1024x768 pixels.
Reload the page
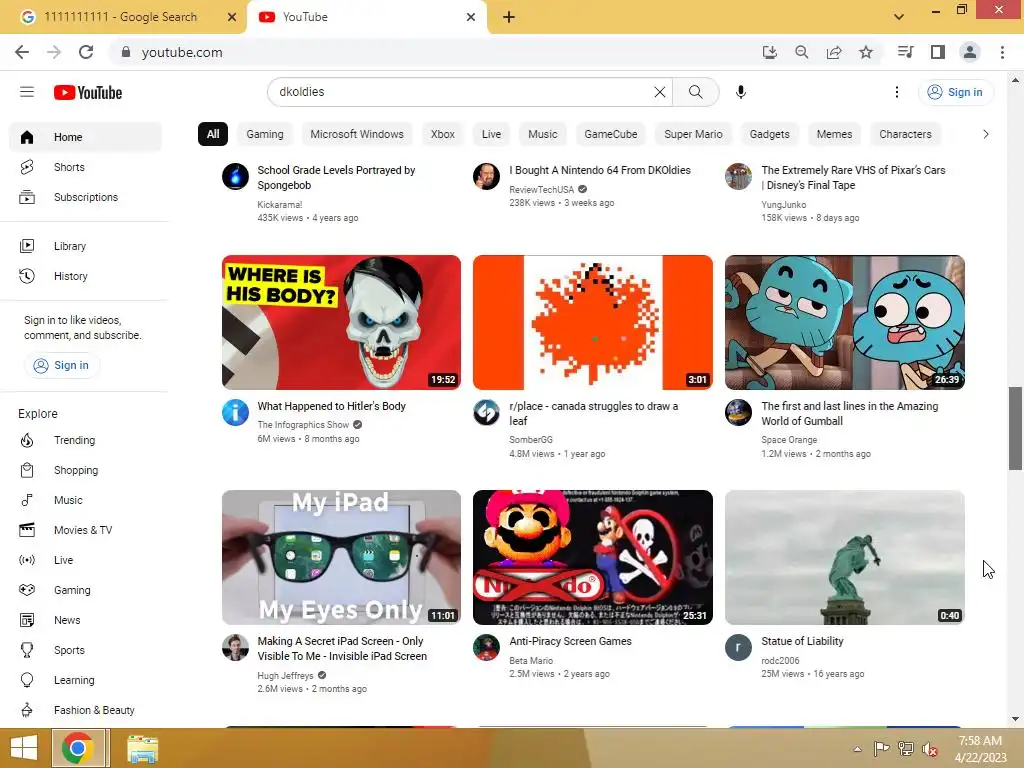86,52
